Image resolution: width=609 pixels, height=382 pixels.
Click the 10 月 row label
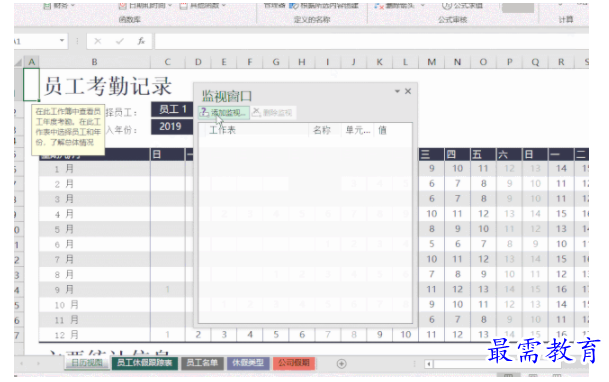tap(66, 305)
